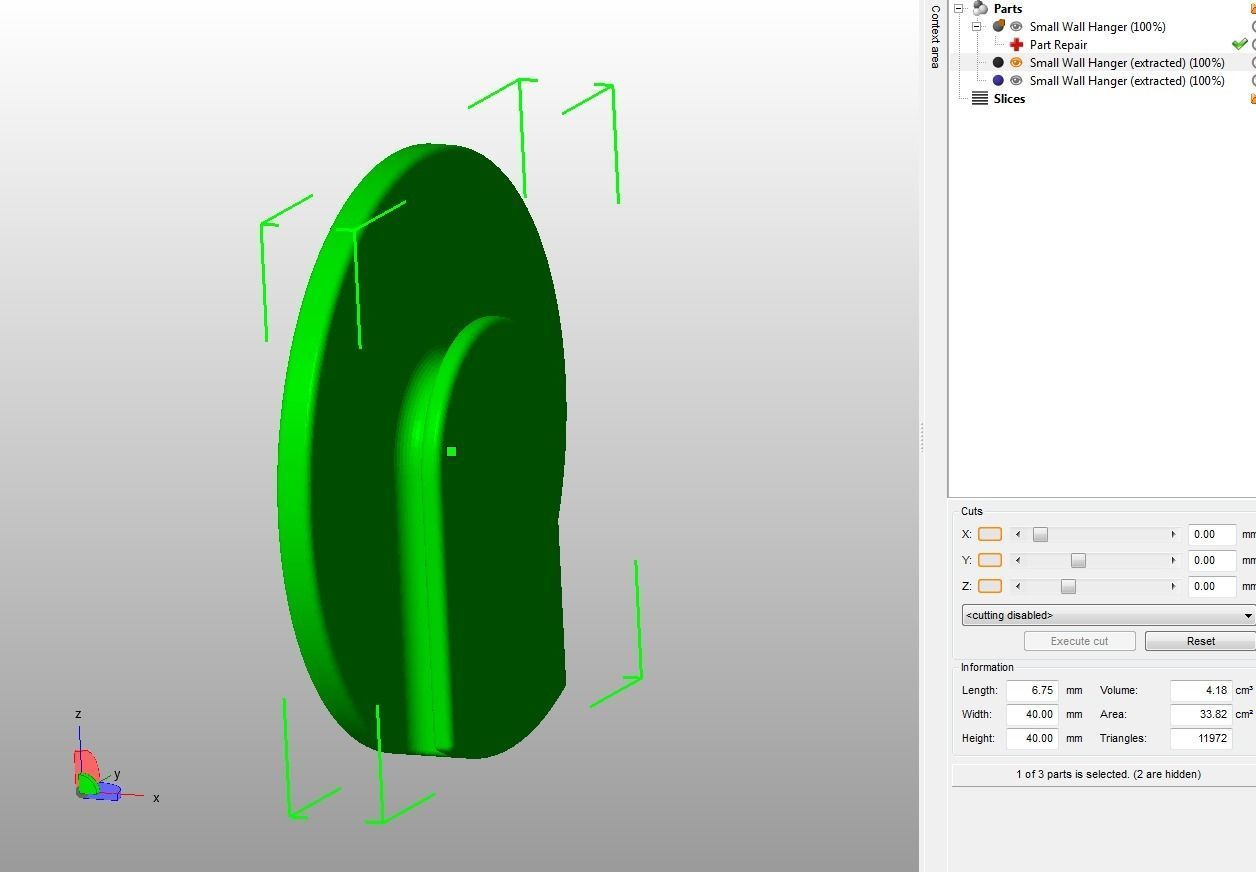The width and height of the screenshot is (1256, 872).
Task: Open the cutting disabled dropdown
Action: (x=1108, y=615)
